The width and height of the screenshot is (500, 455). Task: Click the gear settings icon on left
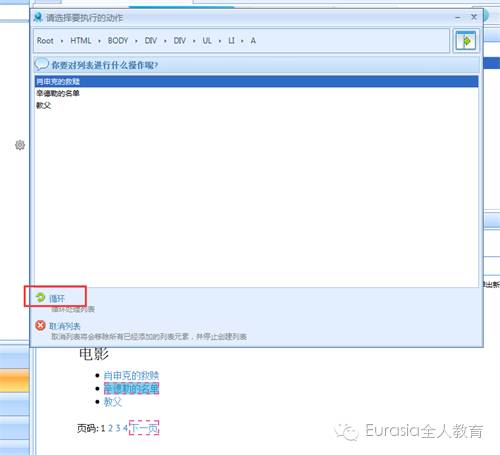(20, 145)
